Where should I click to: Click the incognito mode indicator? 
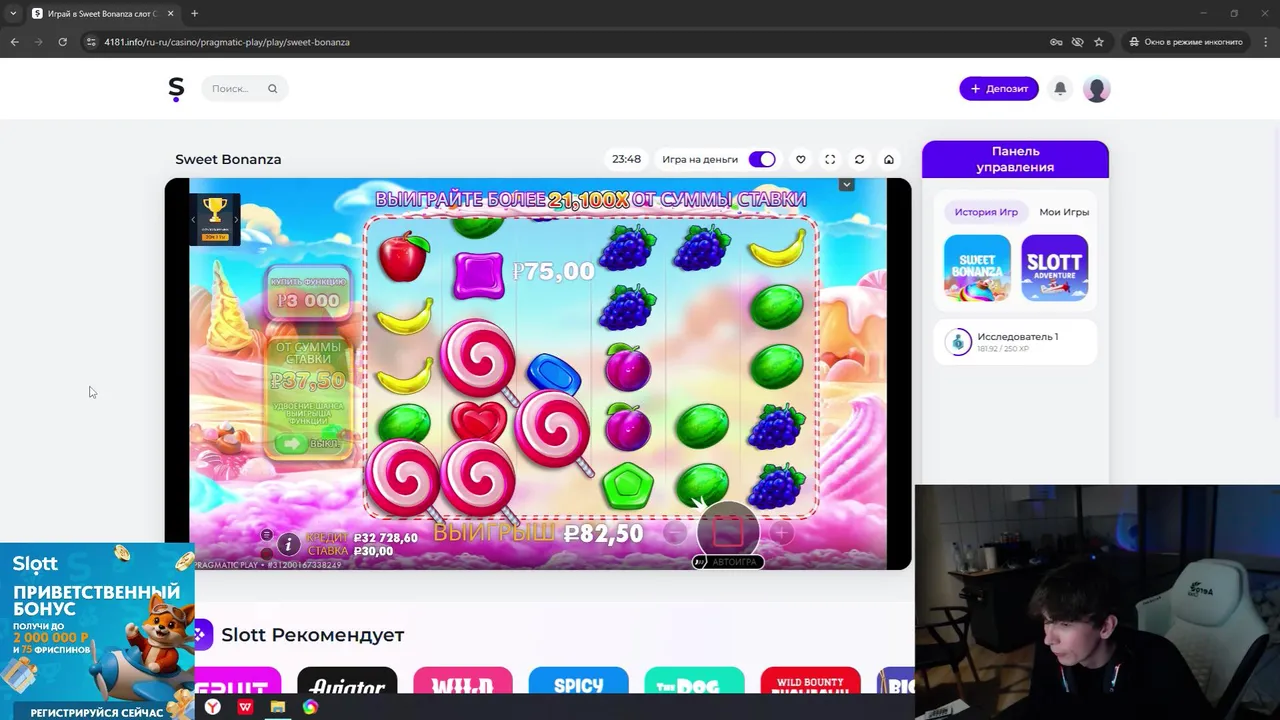(1186, 42)
